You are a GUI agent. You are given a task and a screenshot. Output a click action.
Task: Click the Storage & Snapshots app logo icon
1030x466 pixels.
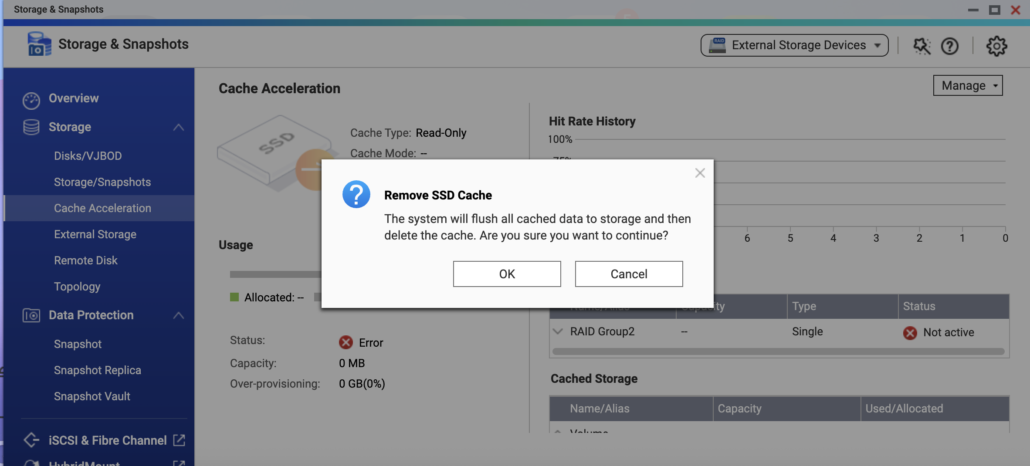tap(39, 44)
